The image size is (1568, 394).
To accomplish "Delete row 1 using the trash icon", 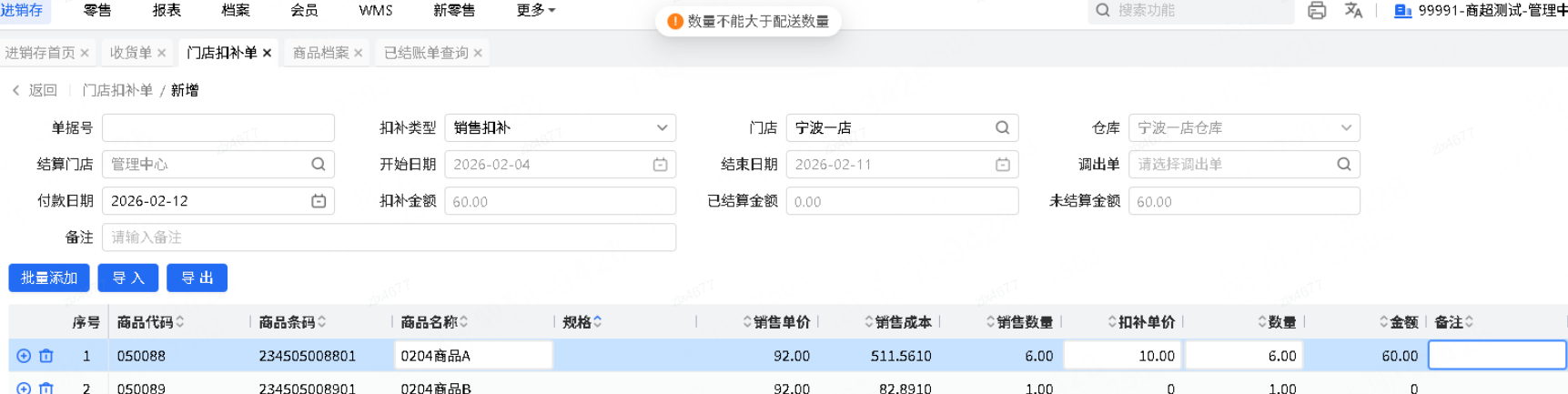I will [x=46, y=356].
